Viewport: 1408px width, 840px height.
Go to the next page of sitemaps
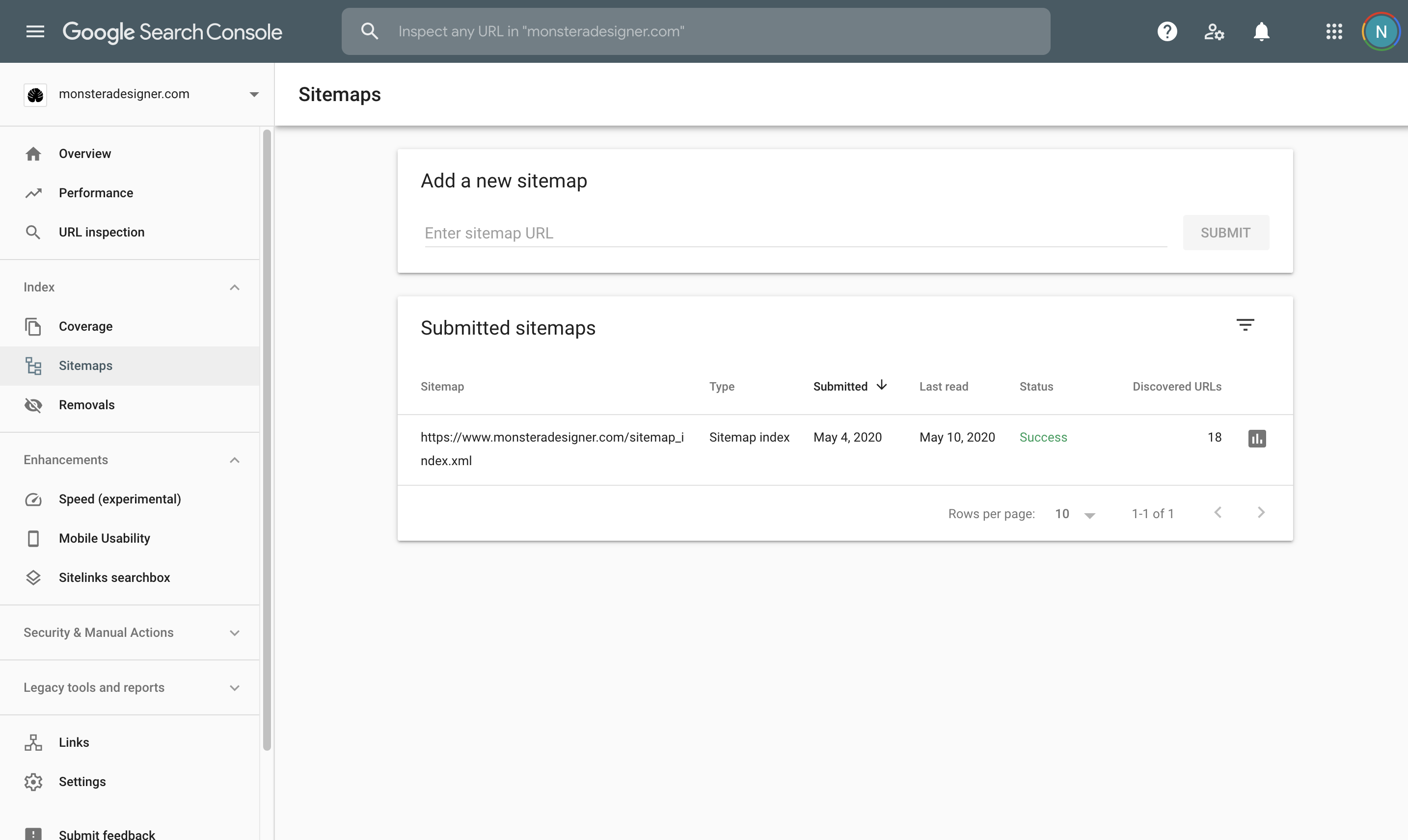1261,513
